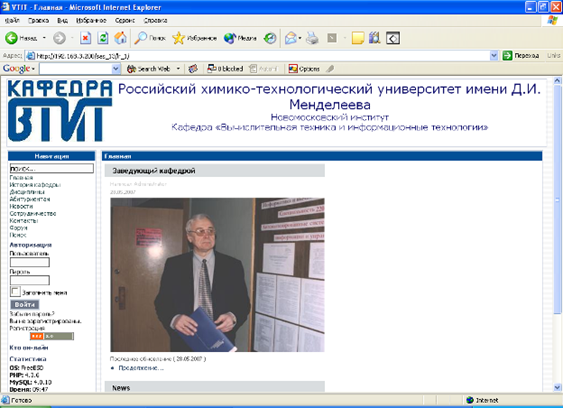Expand the address bar dropdown
563x408 pixels.
click(x=494, y=56)
